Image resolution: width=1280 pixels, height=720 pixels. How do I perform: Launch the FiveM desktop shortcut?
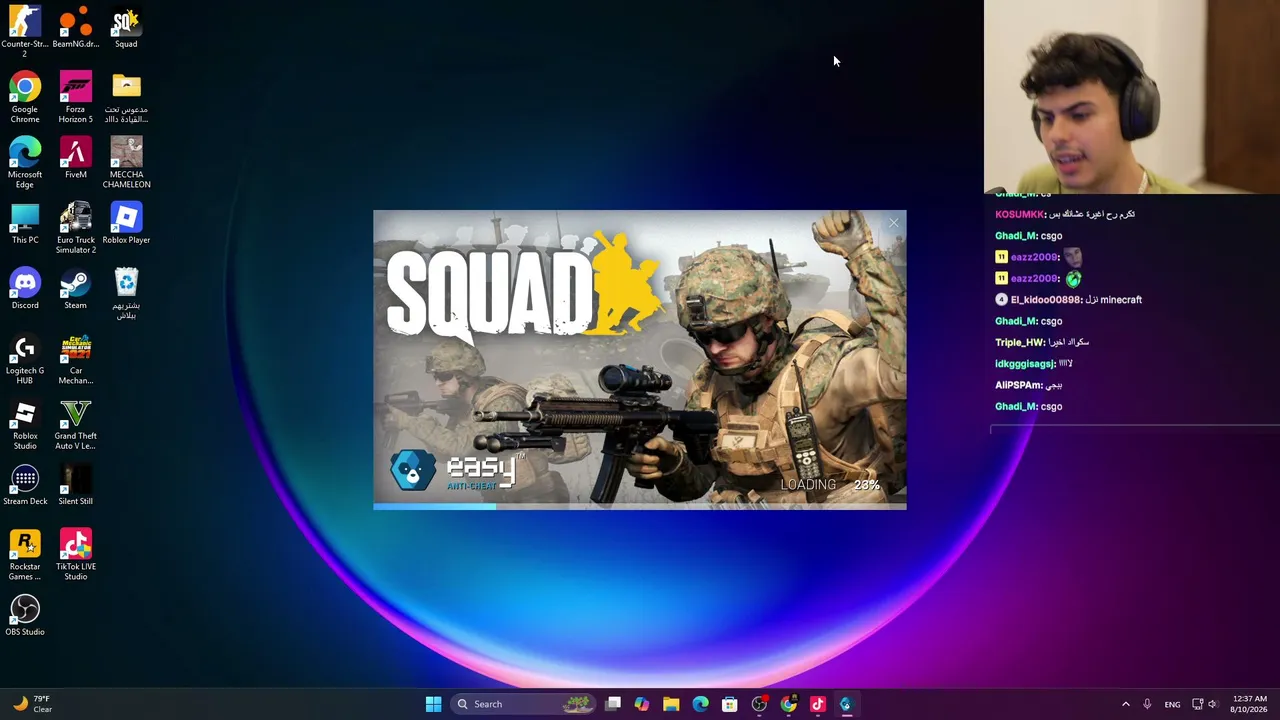[76, 158]
